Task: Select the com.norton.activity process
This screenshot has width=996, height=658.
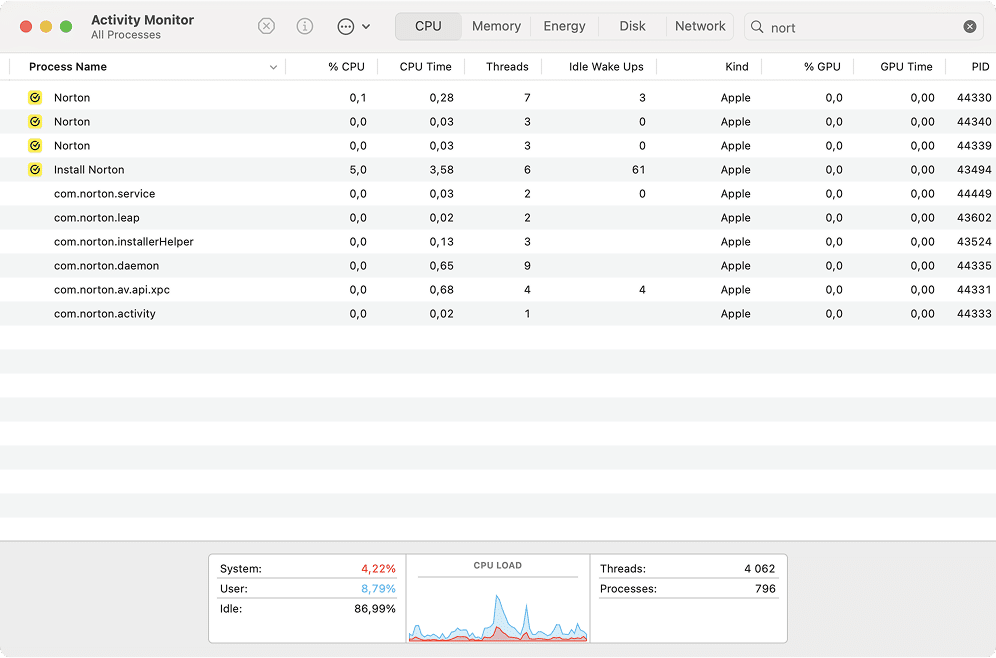Action: coord(498,314)
